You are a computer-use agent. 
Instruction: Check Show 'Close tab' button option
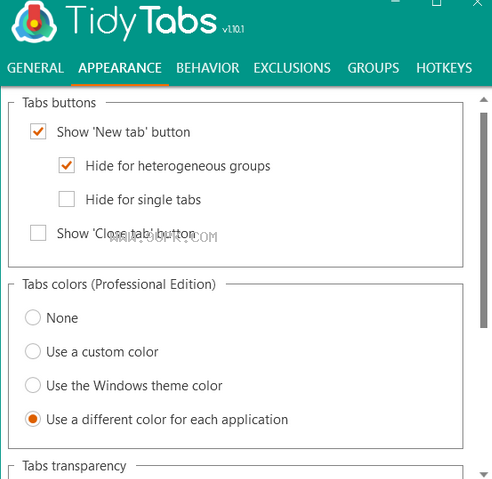tap(38, 233)
